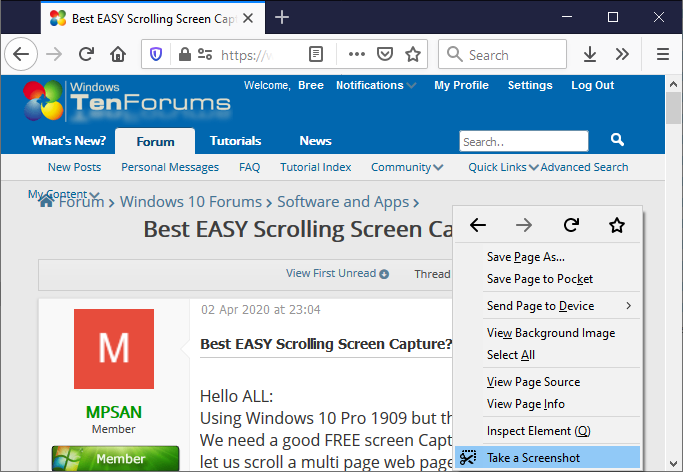The image size is (683, 472).
Task: Click page scrollbar up arrow
Action: tap(673, 84)
